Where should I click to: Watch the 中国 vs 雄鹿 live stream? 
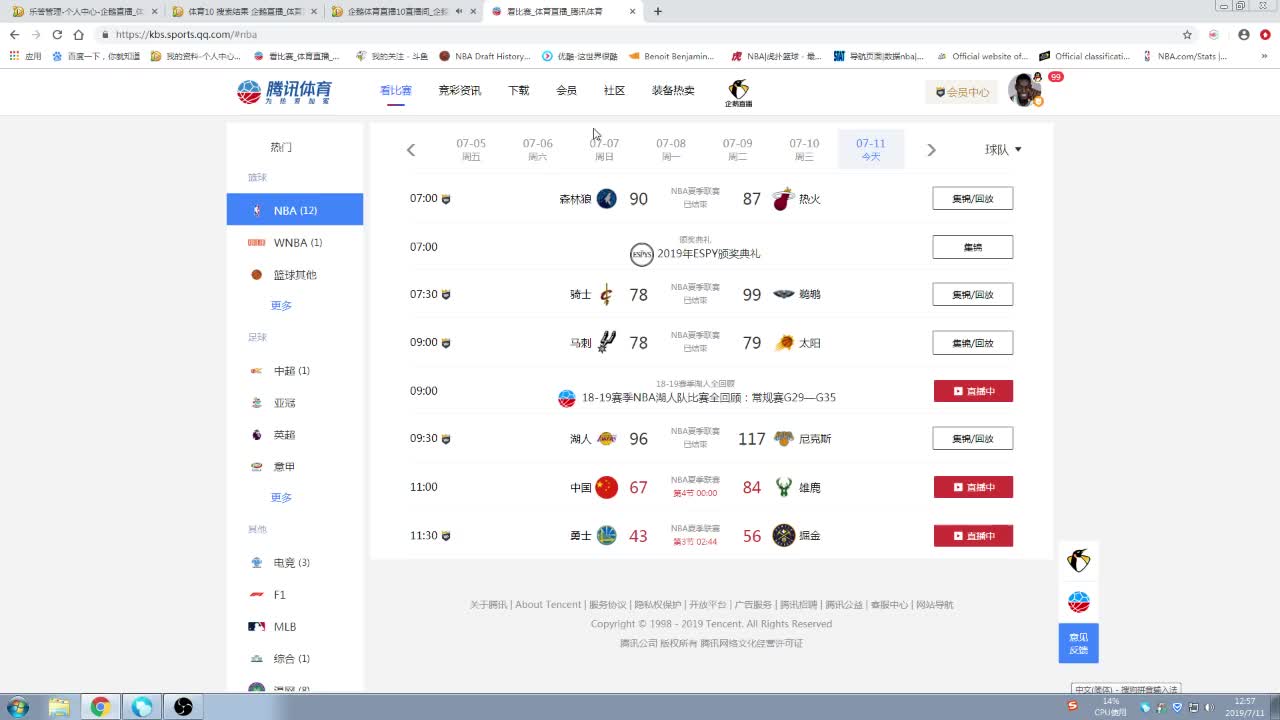click(x=973, y=487)
